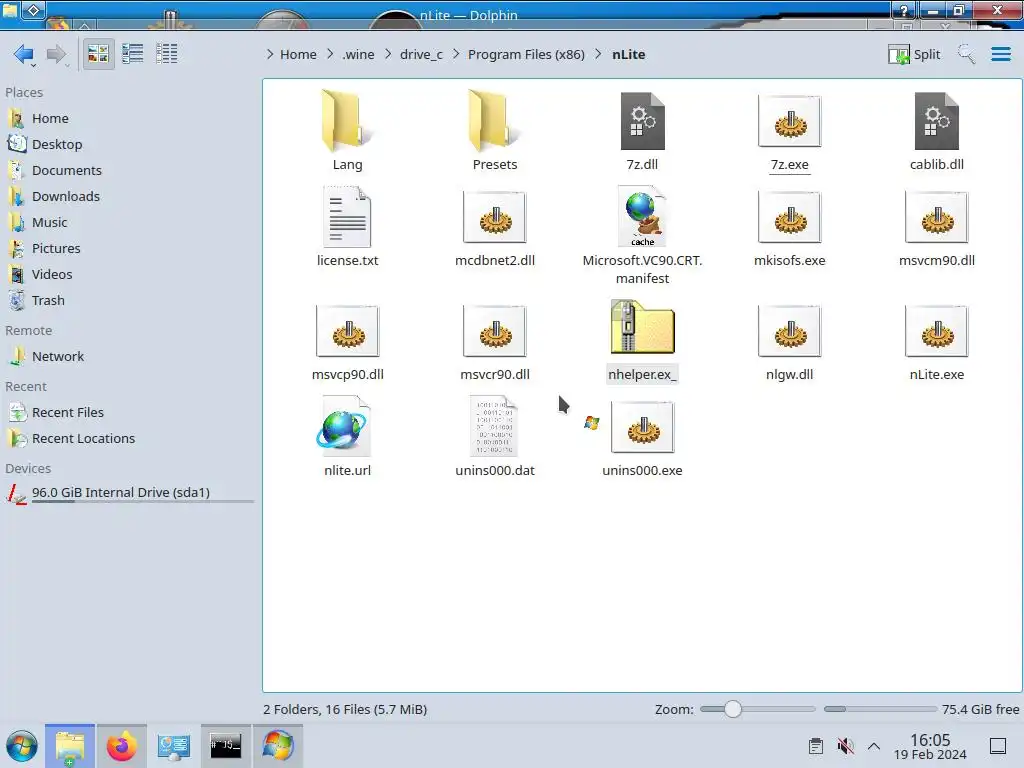This screenshot has height=768, width=1024.
Task: Click the free disk space bar
Action: click(880, 709)
